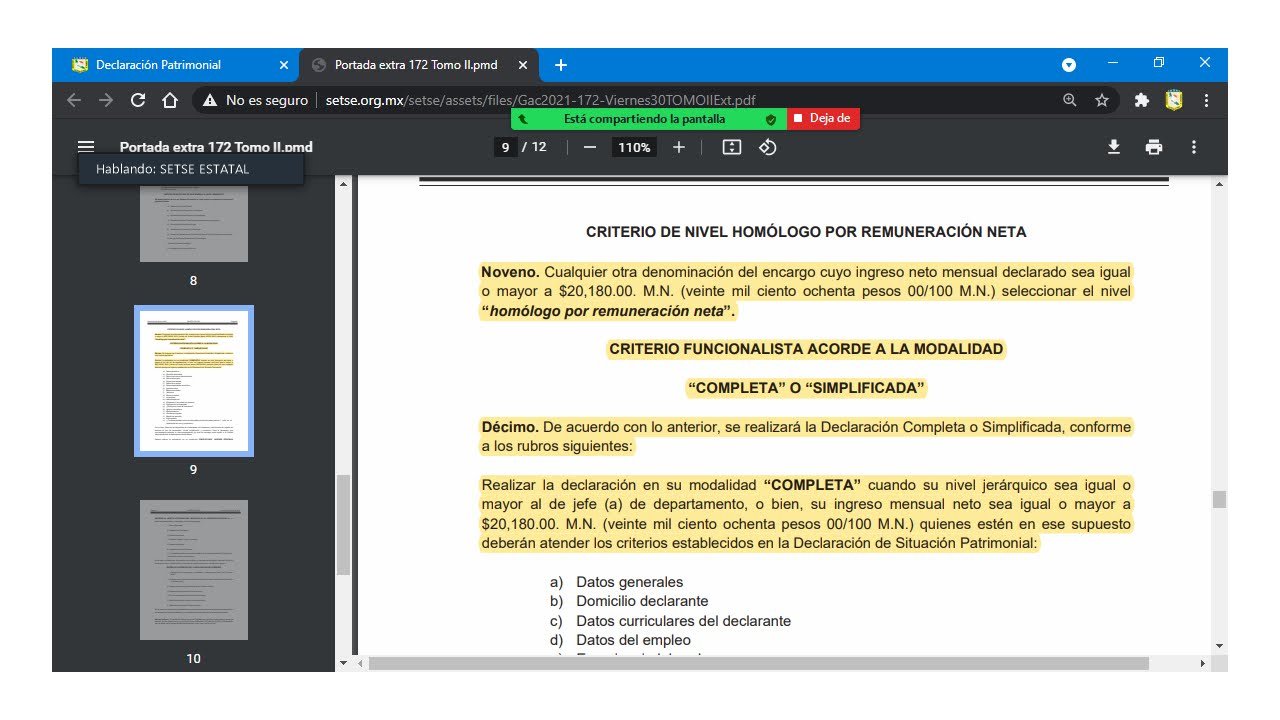Reload the current page

coord(138,100)
